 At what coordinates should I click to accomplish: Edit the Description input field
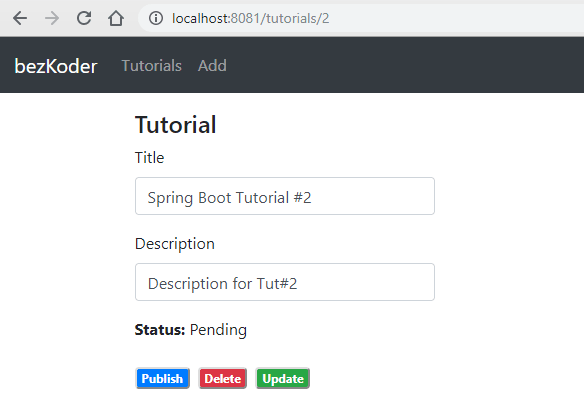coord(285,282)
